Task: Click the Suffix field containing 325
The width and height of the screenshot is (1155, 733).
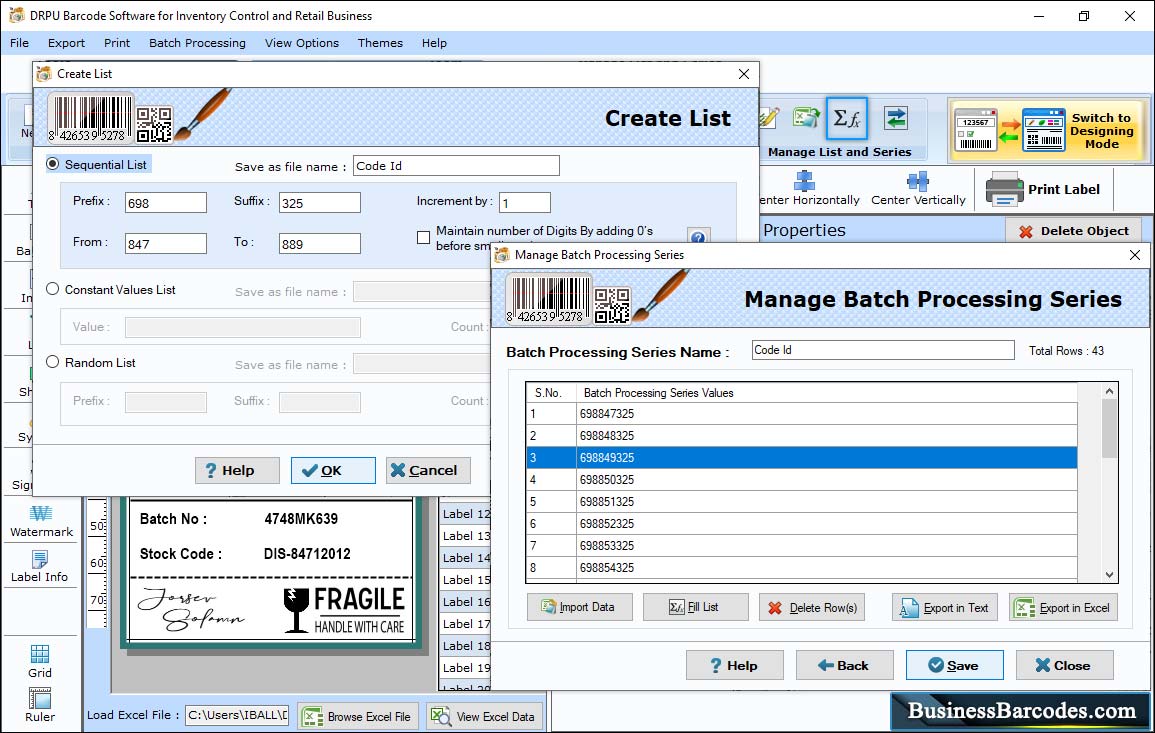Action: pyautogui.click(x=320, y=203)
